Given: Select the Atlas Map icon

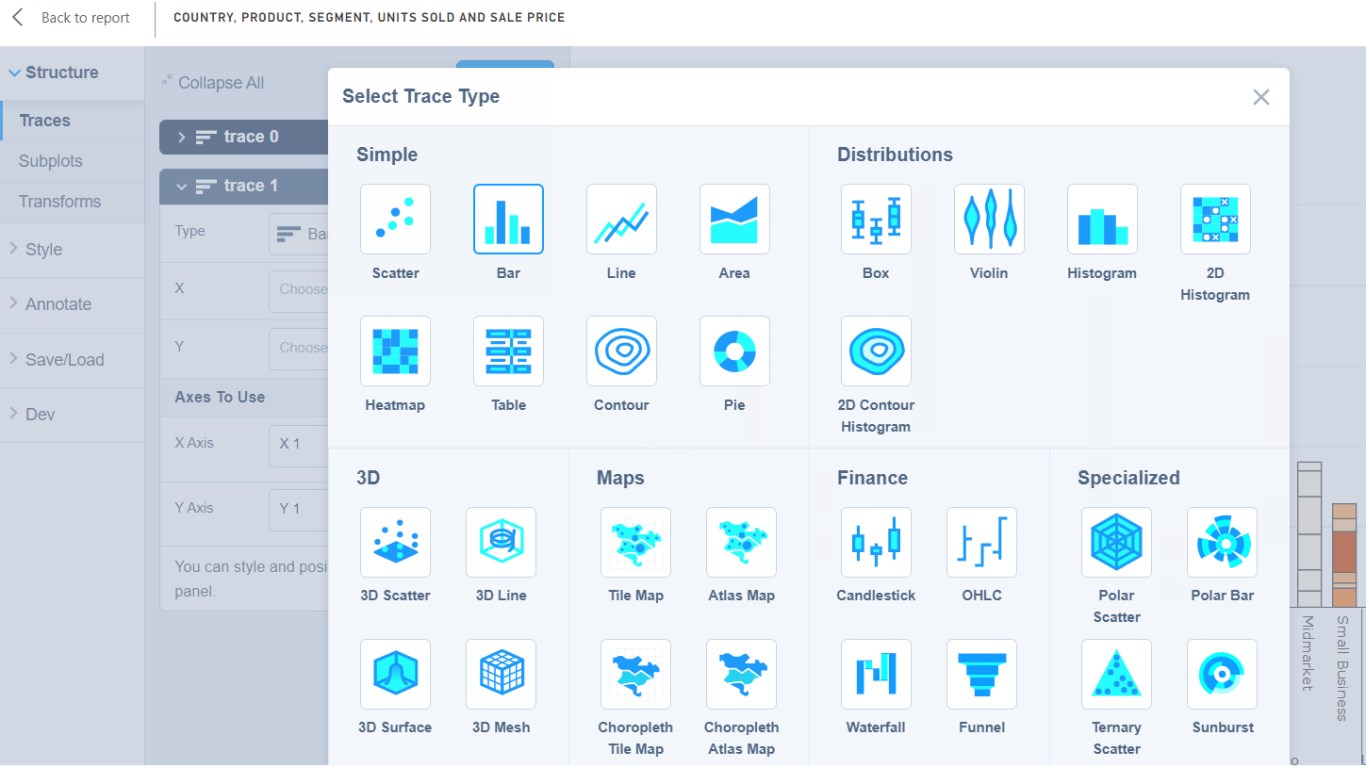Looking at the screenshot, I should pos(741,542).
